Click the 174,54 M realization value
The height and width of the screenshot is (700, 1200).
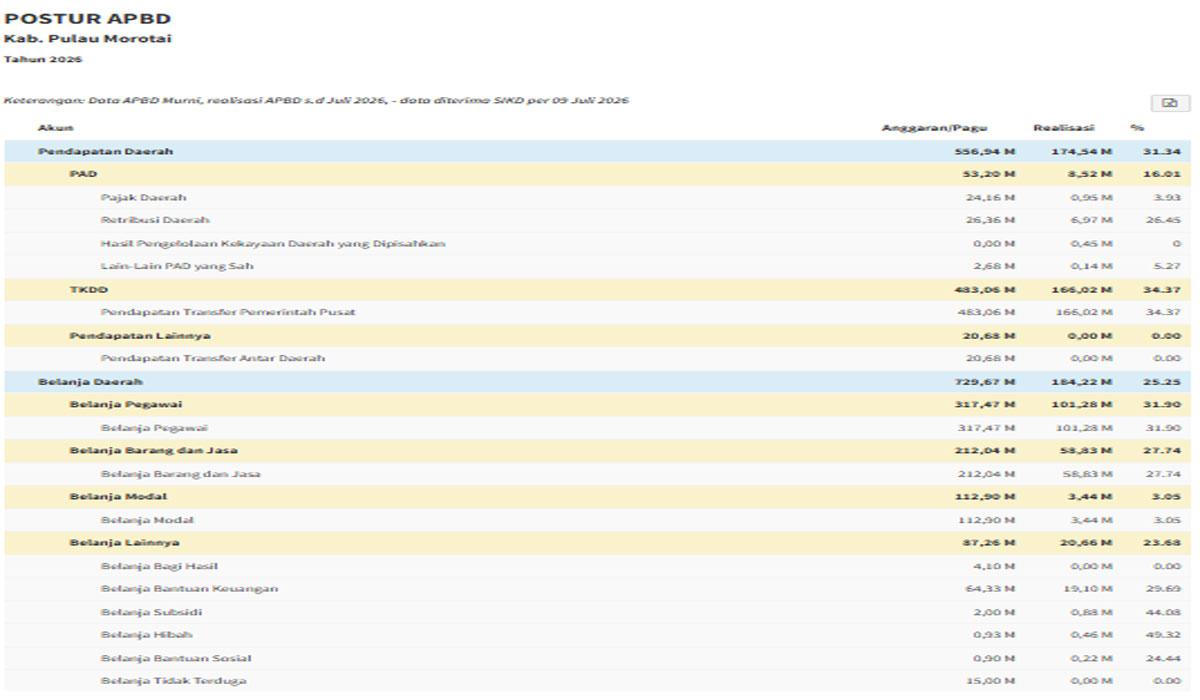[x=1081, y=151]
